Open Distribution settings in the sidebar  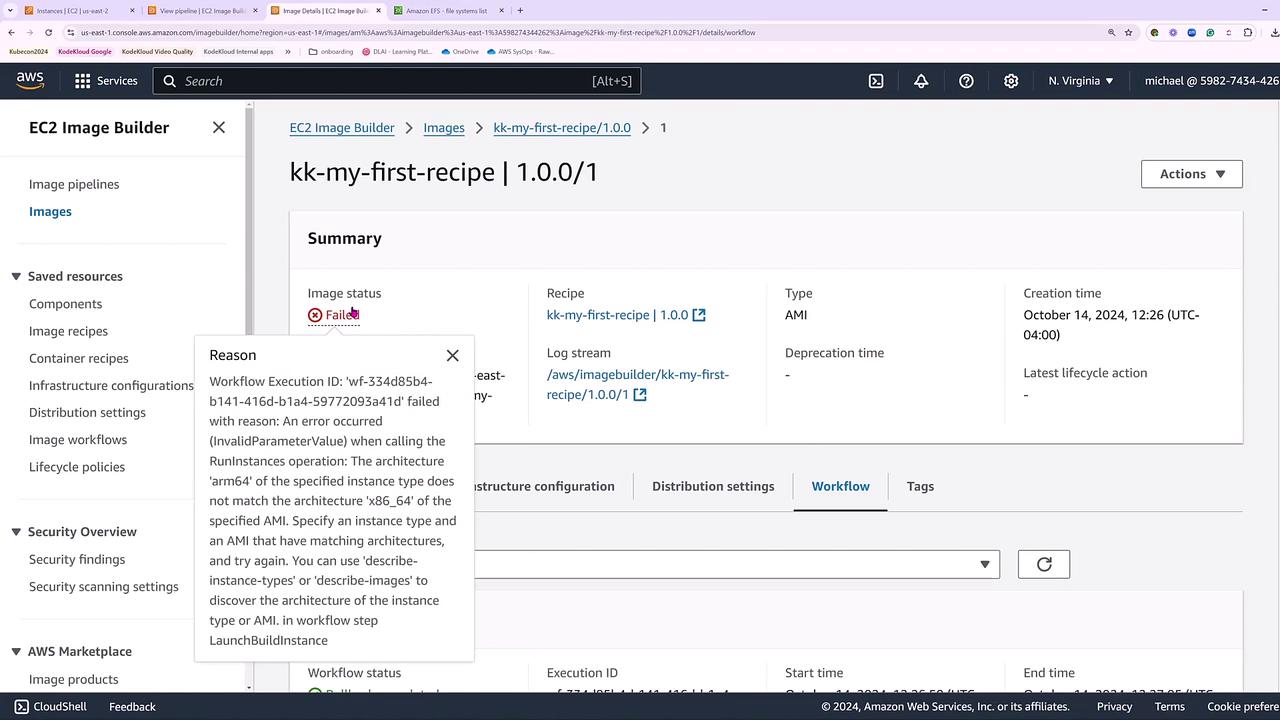pos(87,413)
